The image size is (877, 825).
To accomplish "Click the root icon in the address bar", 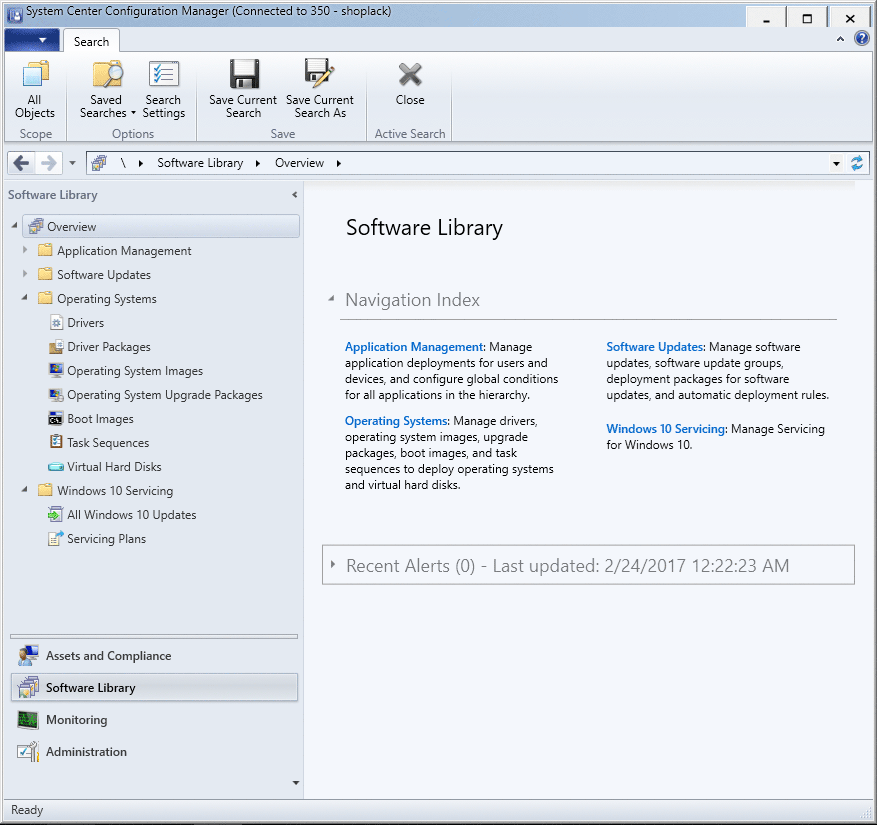I will [x=100, y=163].
